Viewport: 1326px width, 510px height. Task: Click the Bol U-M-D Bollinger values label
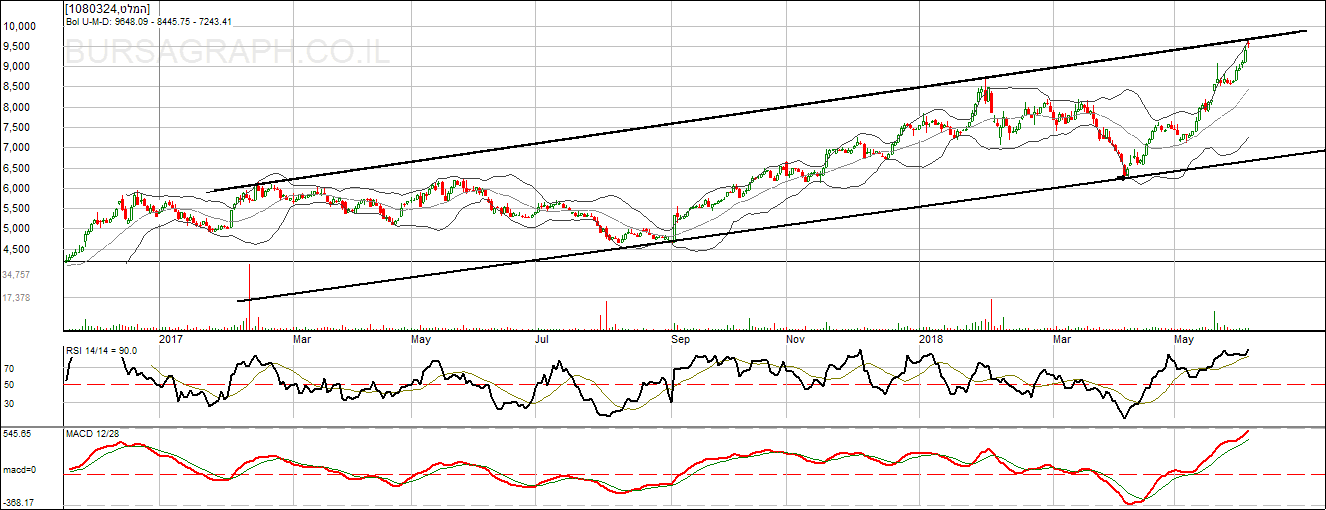tap(149, 20)
